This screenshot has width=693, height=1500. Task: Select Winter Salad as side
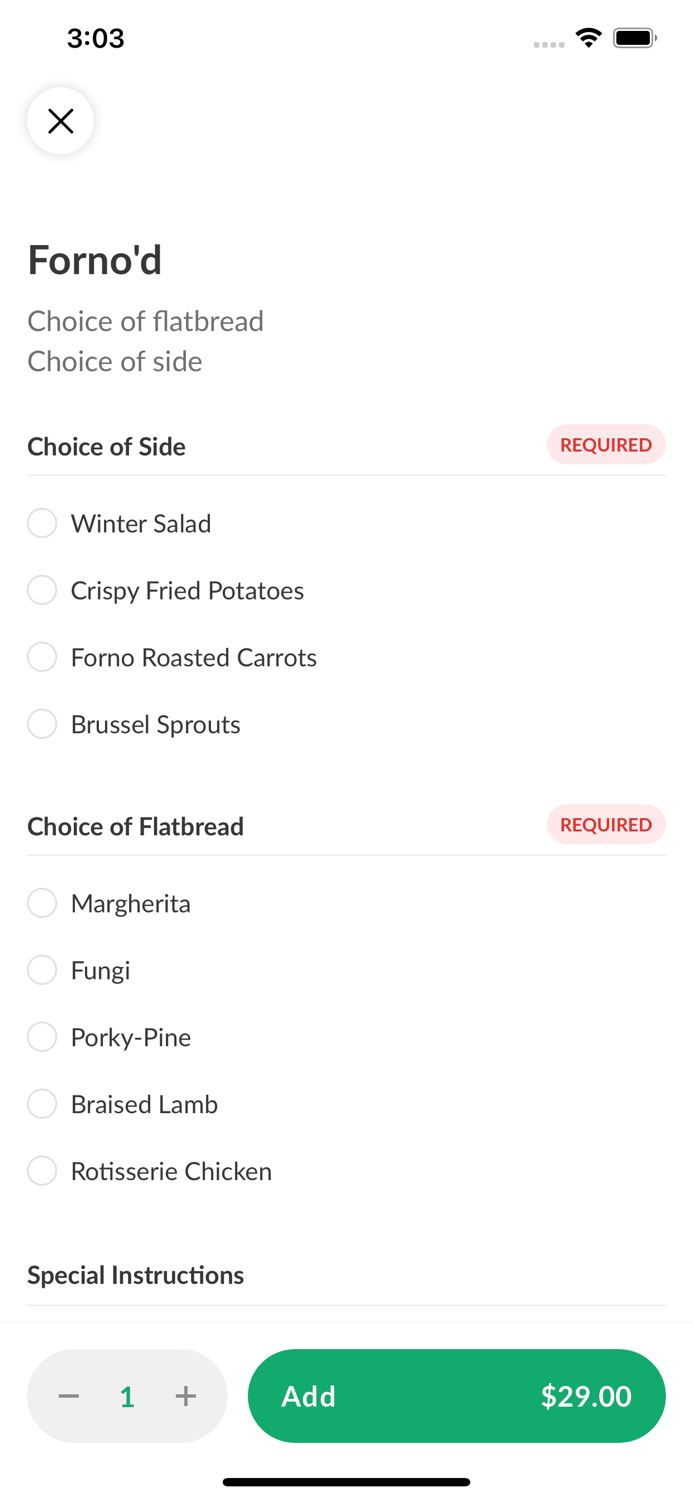click(42, 523)
